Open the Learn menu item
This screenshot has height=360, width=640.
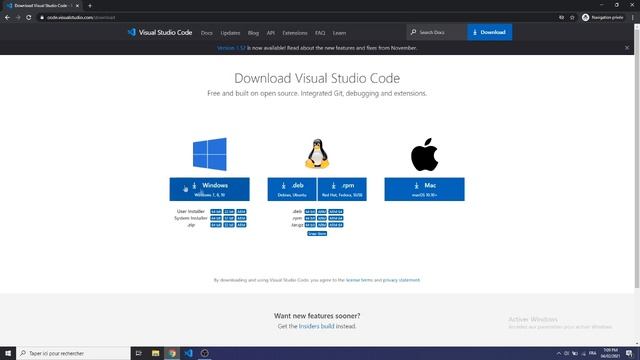pyautogui.click(x=339, y=33)
